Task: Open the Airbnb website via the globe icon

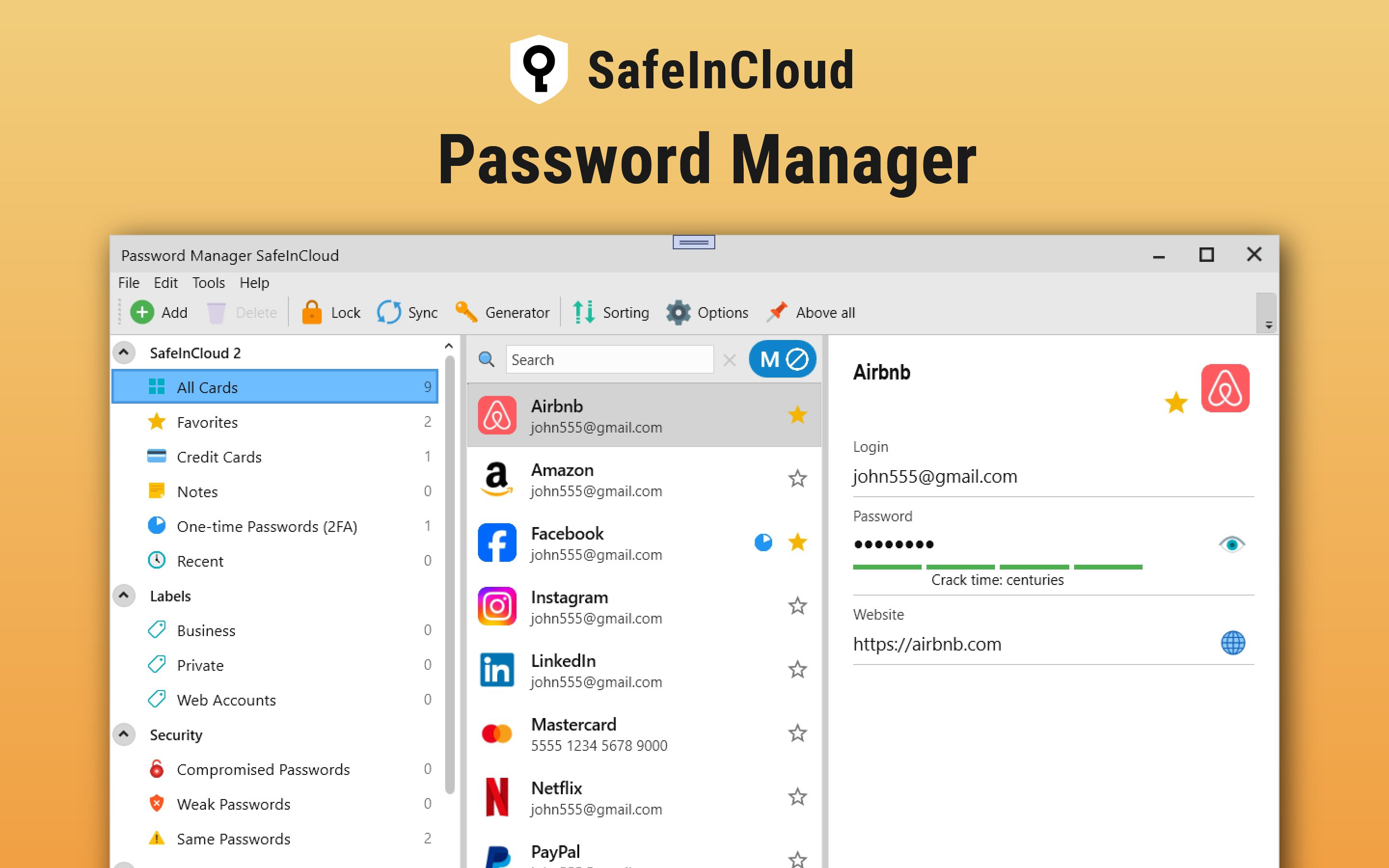Action: pos(1232,643)
